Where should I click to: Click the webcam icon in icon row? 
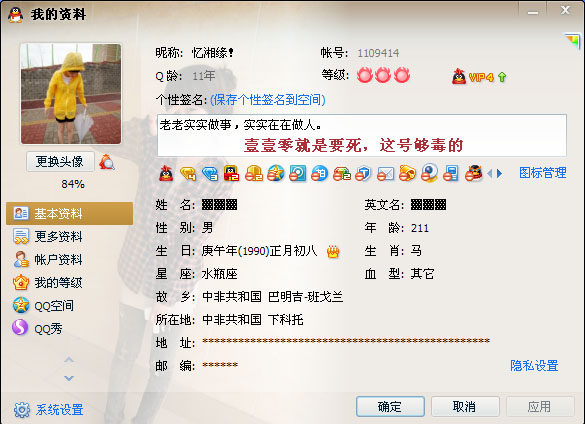(429, 173)
